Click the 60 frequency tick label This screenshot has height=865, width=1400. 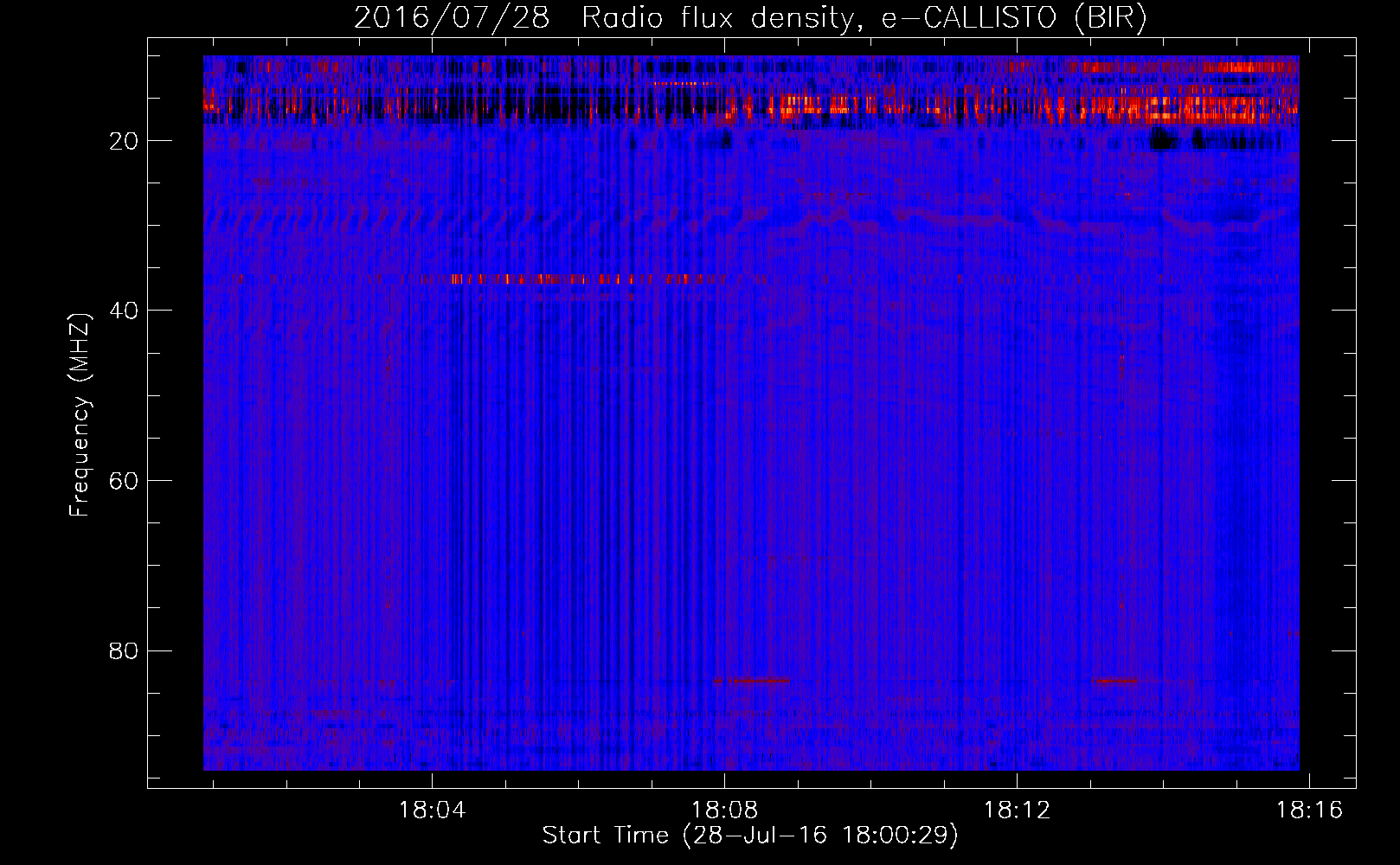tap(124, 481)
